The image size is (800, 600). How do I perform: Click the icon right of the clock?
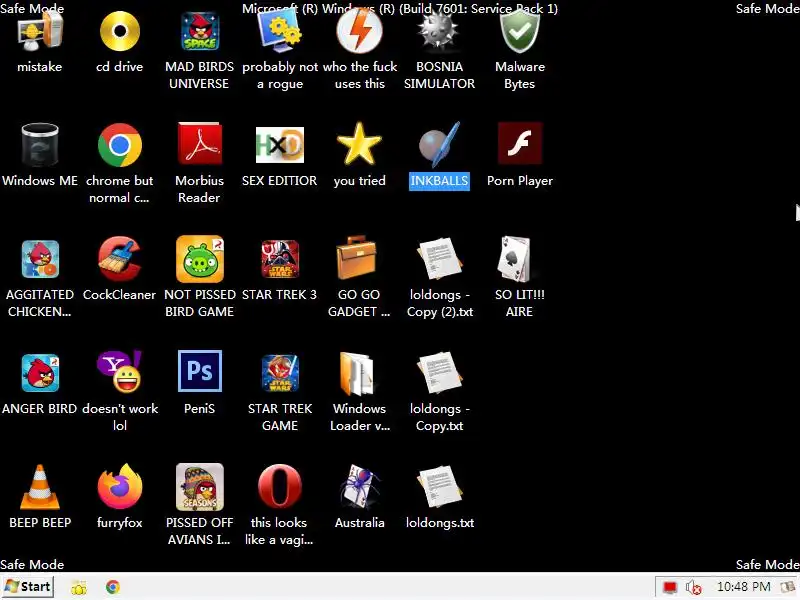point(789,587)
